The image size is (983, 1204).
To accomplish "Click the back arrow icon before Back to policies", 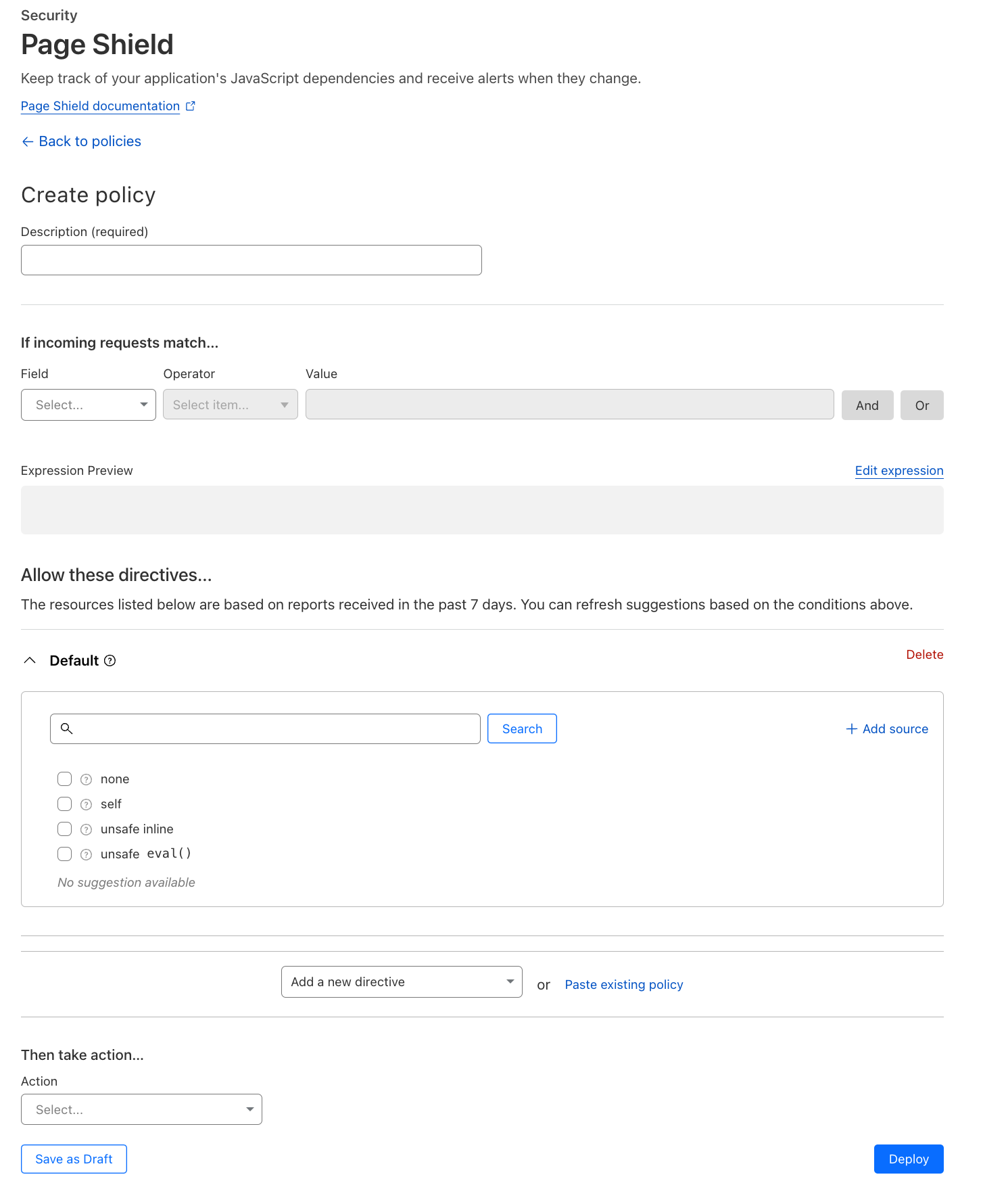I will click(28, 141).
